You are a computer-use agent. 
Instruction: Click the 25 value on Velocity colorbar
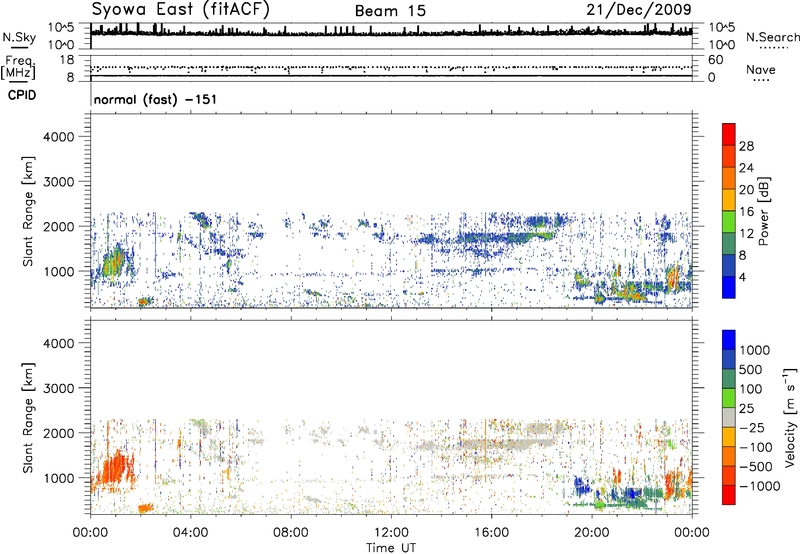[746, 409]
